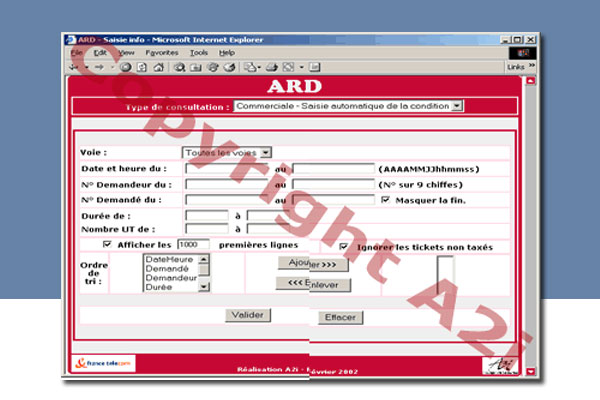Click the <<< Enlever button
Viewport: 600px width, 400px height.
pyautogui.click(x=313, y=284)
